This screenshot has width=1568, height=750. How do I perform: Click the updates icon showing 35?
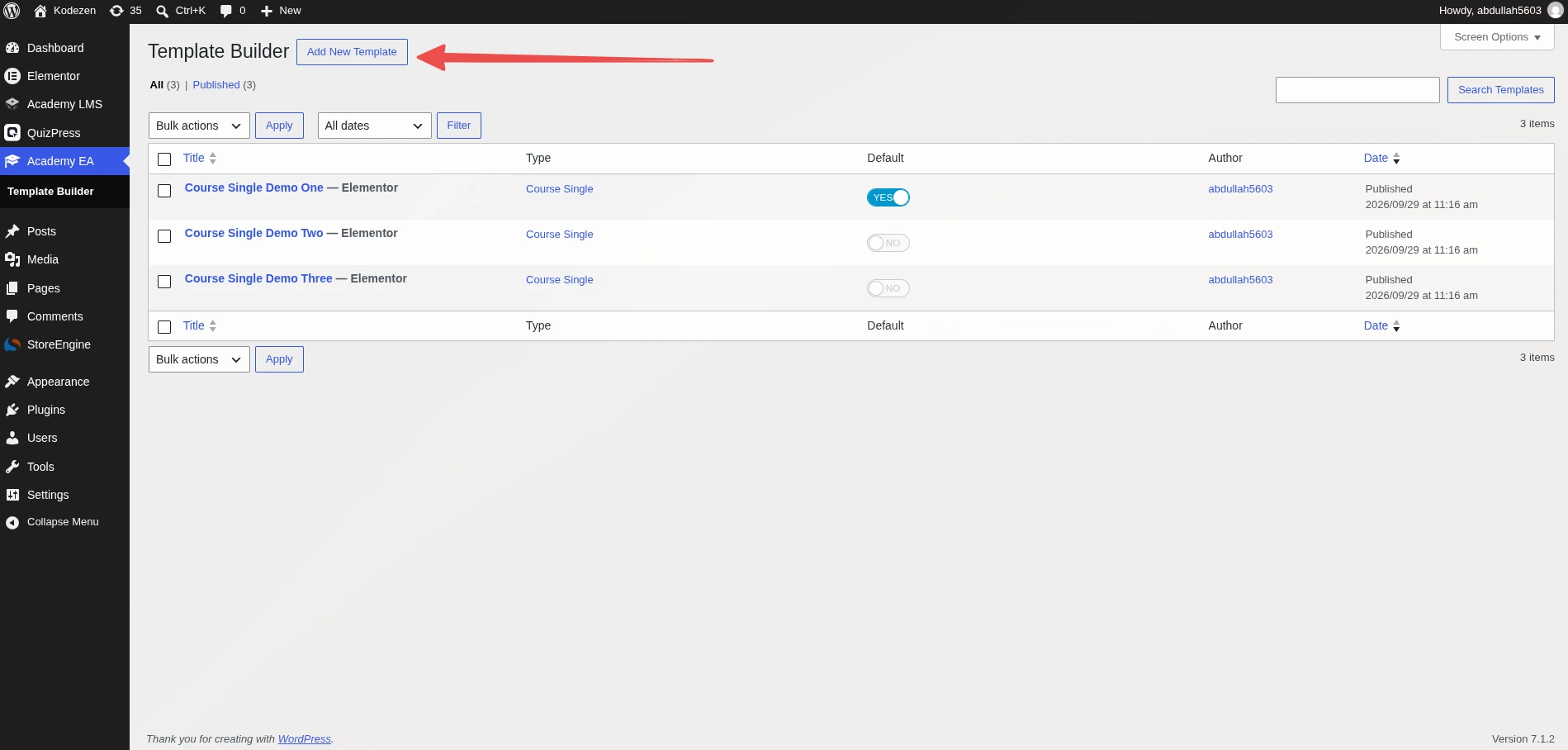116,11
